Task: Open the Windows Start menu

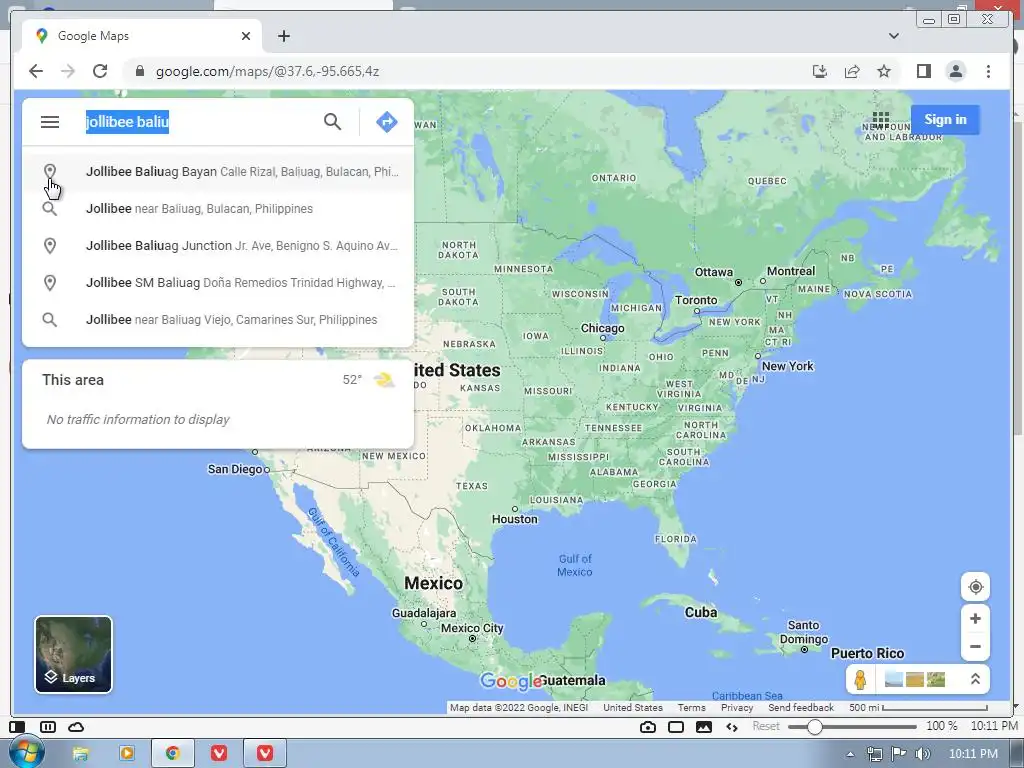Action: point(25,752)
